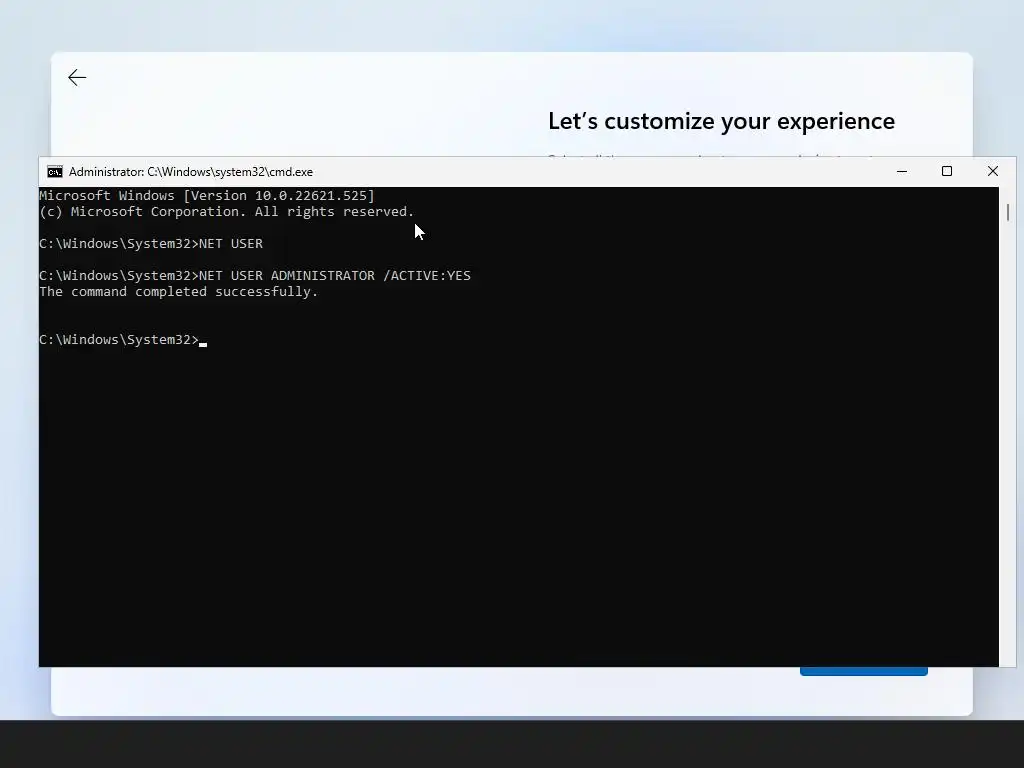Close the Administrator cmd.exe window
Viewport: 1024px width, 768px height.
click(x=993, y=171)
